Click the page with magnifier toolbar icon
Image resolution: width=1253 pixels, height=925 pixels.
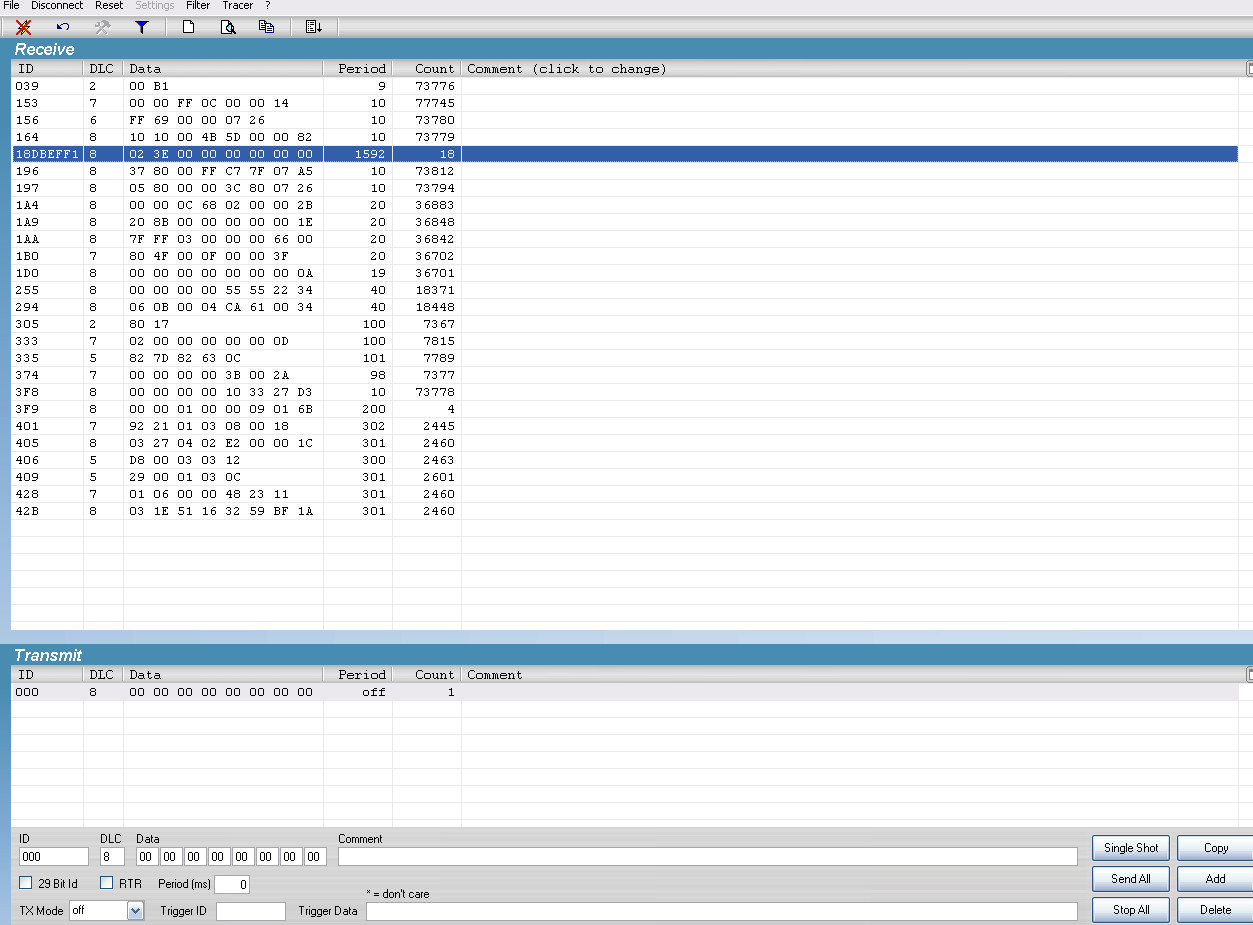228,27
